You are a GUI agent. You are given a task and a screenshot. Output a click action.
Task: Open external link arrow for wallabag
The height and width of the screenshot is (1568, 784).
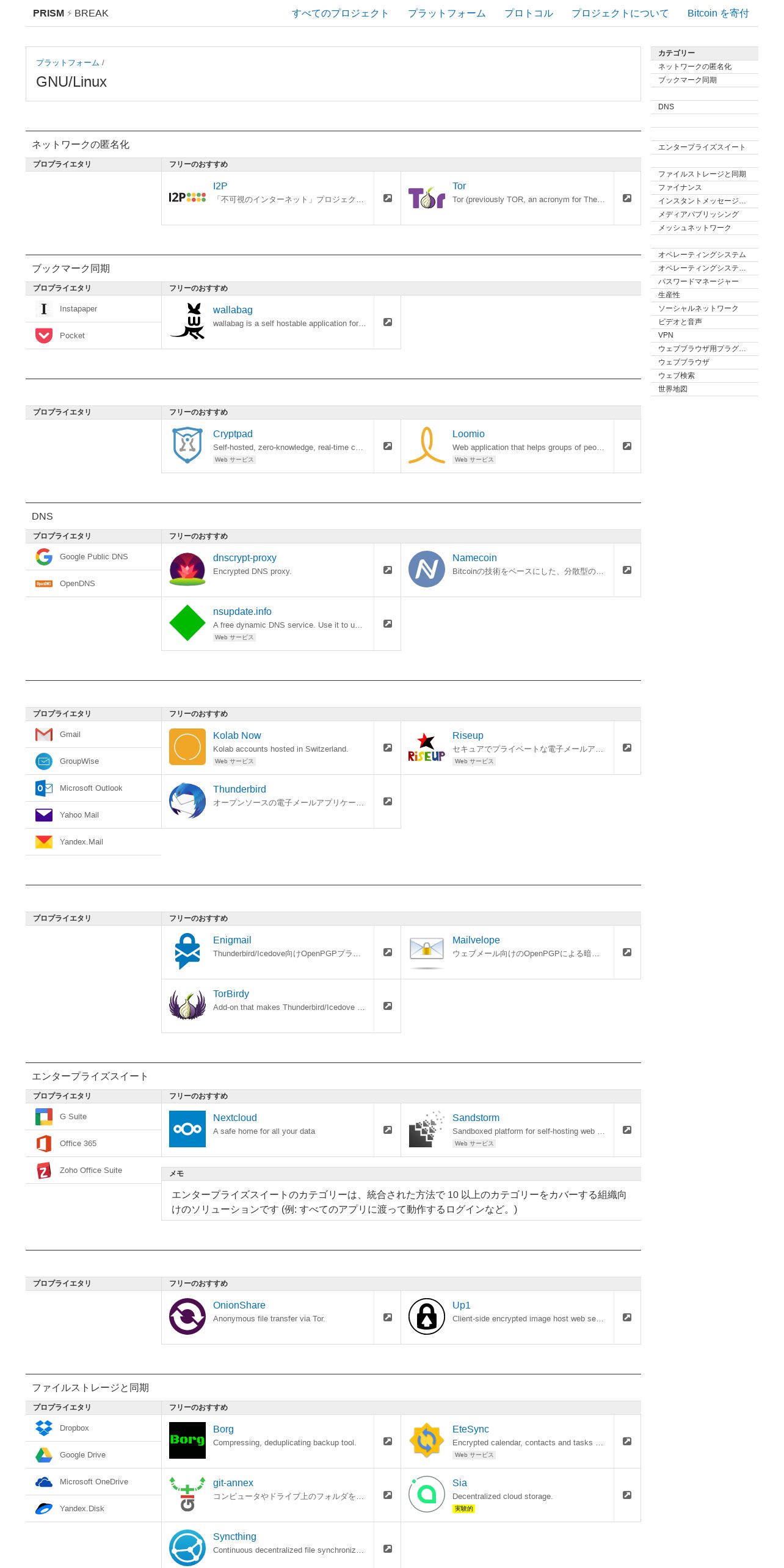click(387, 322)
